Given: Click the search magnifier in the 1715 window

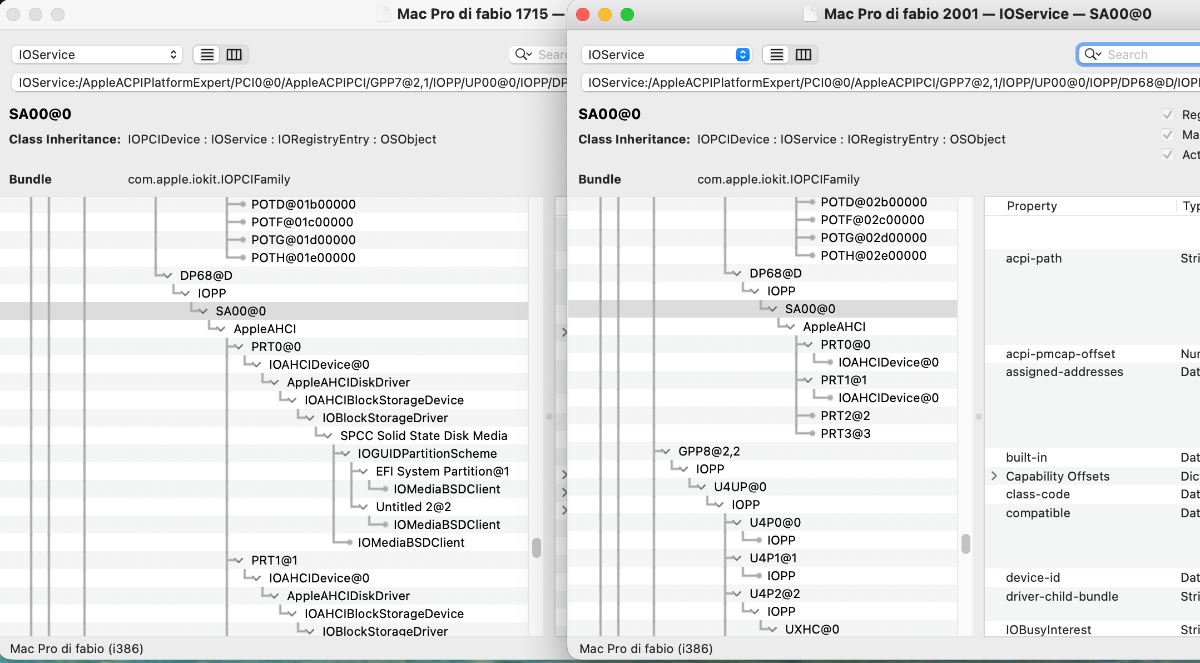Looking at the screenshot, I should click(x=522, y=55).
